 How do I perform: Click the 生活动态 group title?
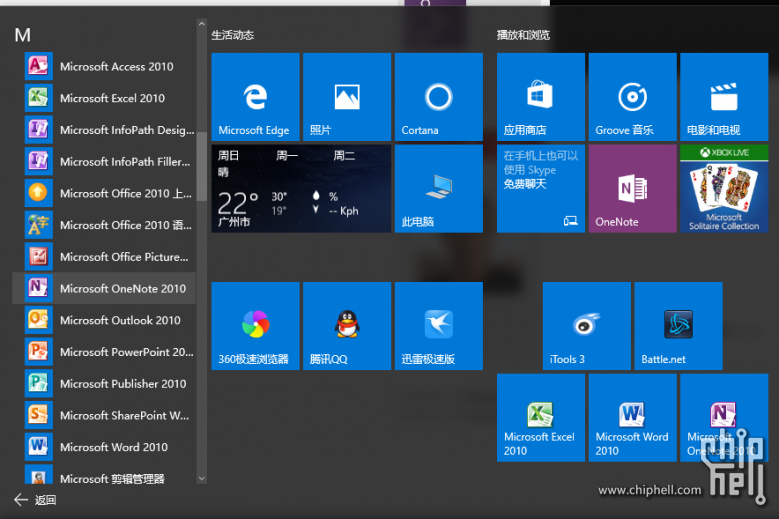233,35
